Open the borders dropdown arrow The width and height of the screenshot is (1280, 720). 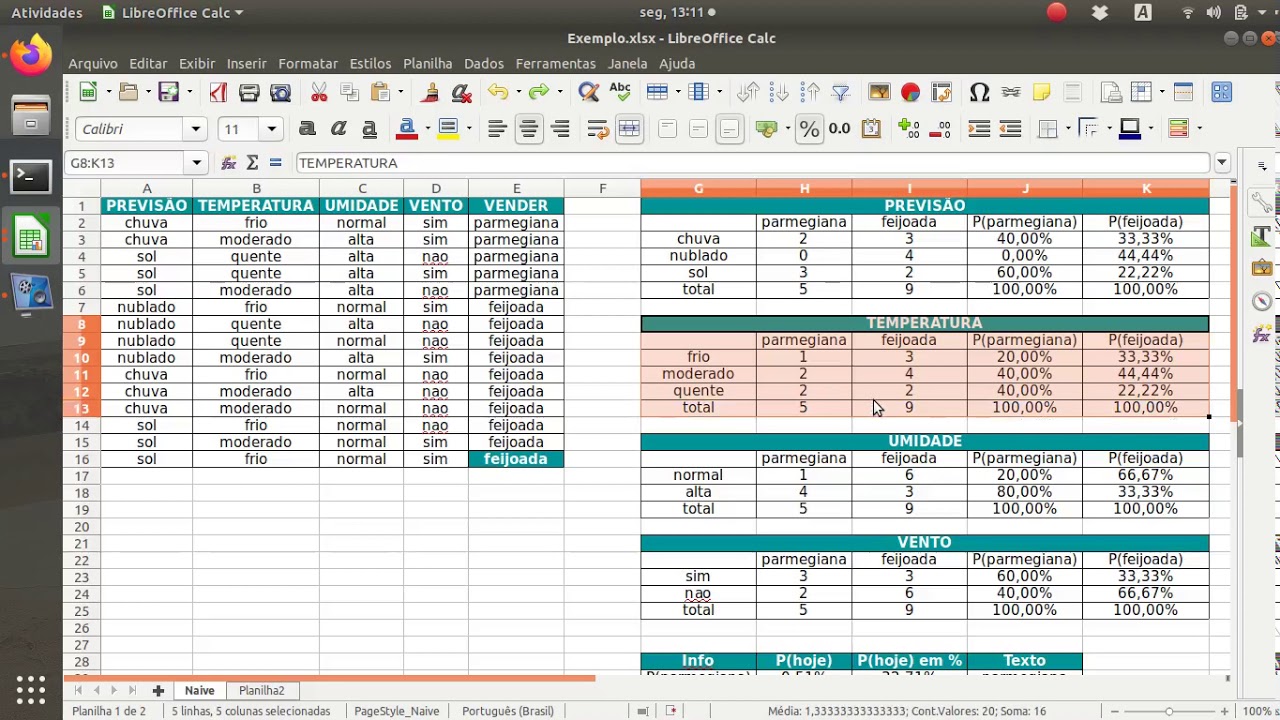point(1068,128)
